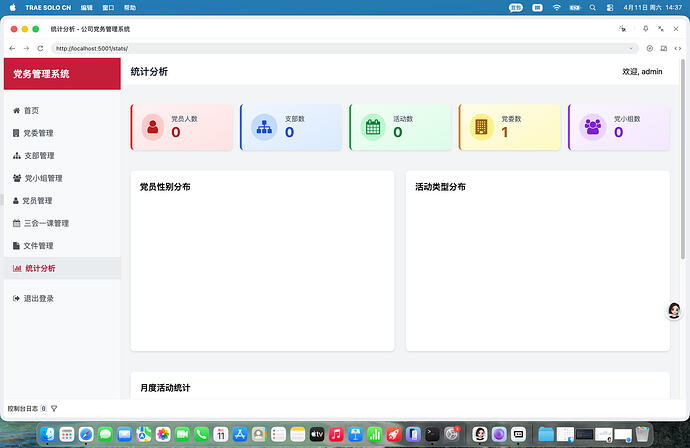Open Safari from the dock
Viewport: 690px width, 448px height.
86,434
